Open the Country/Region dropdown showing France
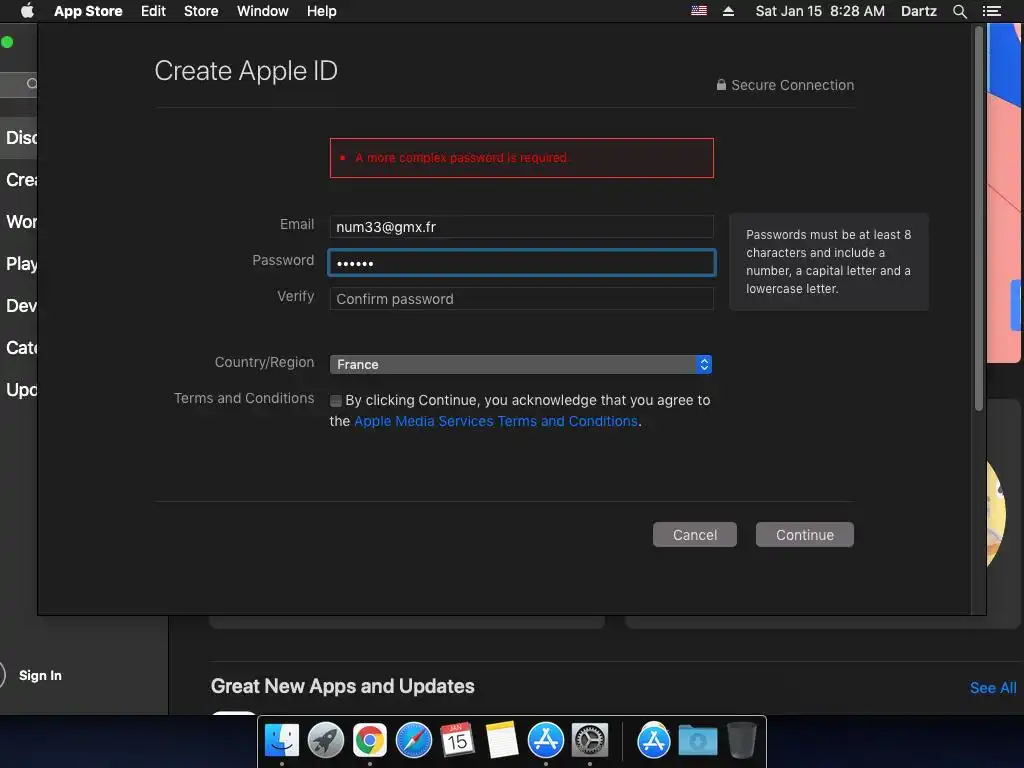1024x768 pixels. pyautogui.click(x=520, y=364)
